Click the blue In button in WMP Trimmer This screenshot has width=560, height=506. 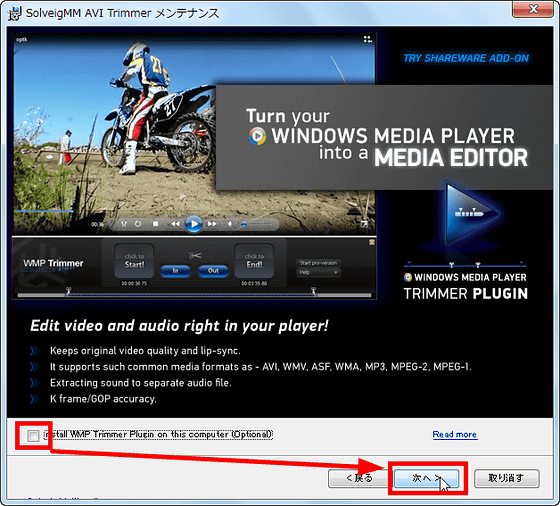[x=175, y=271]
